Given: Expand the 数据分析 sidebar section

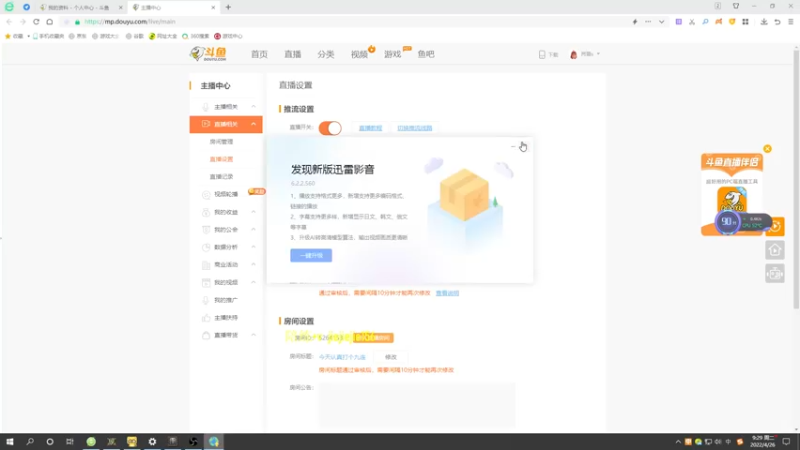Looking at the screenshot, I should (x=254, y=247).
